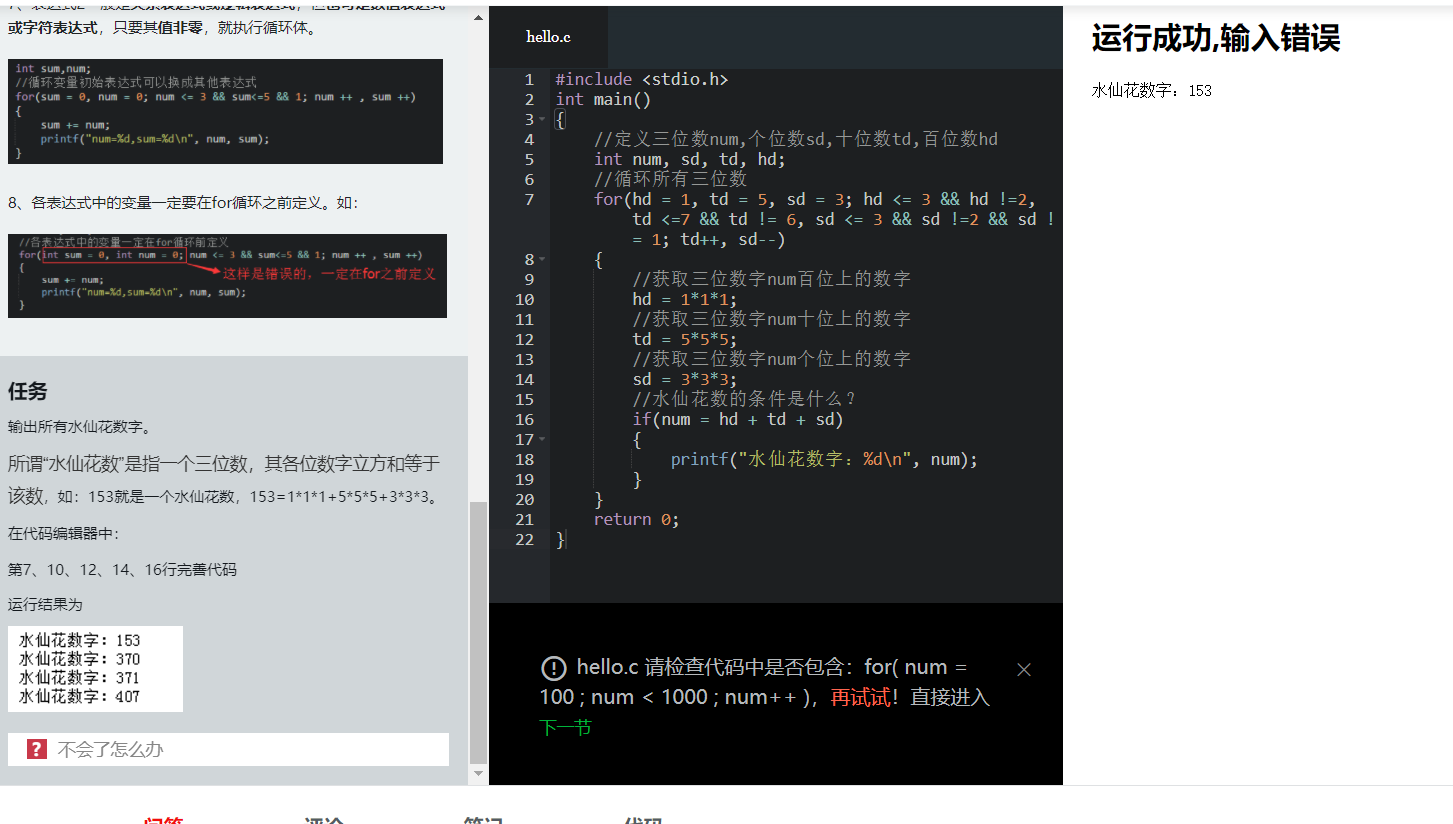Click the '//水仙花数的条件是什么？' comment
The height and width of the screenshot is (824, 1453).
pyautogui.click(x=745, y=399)
